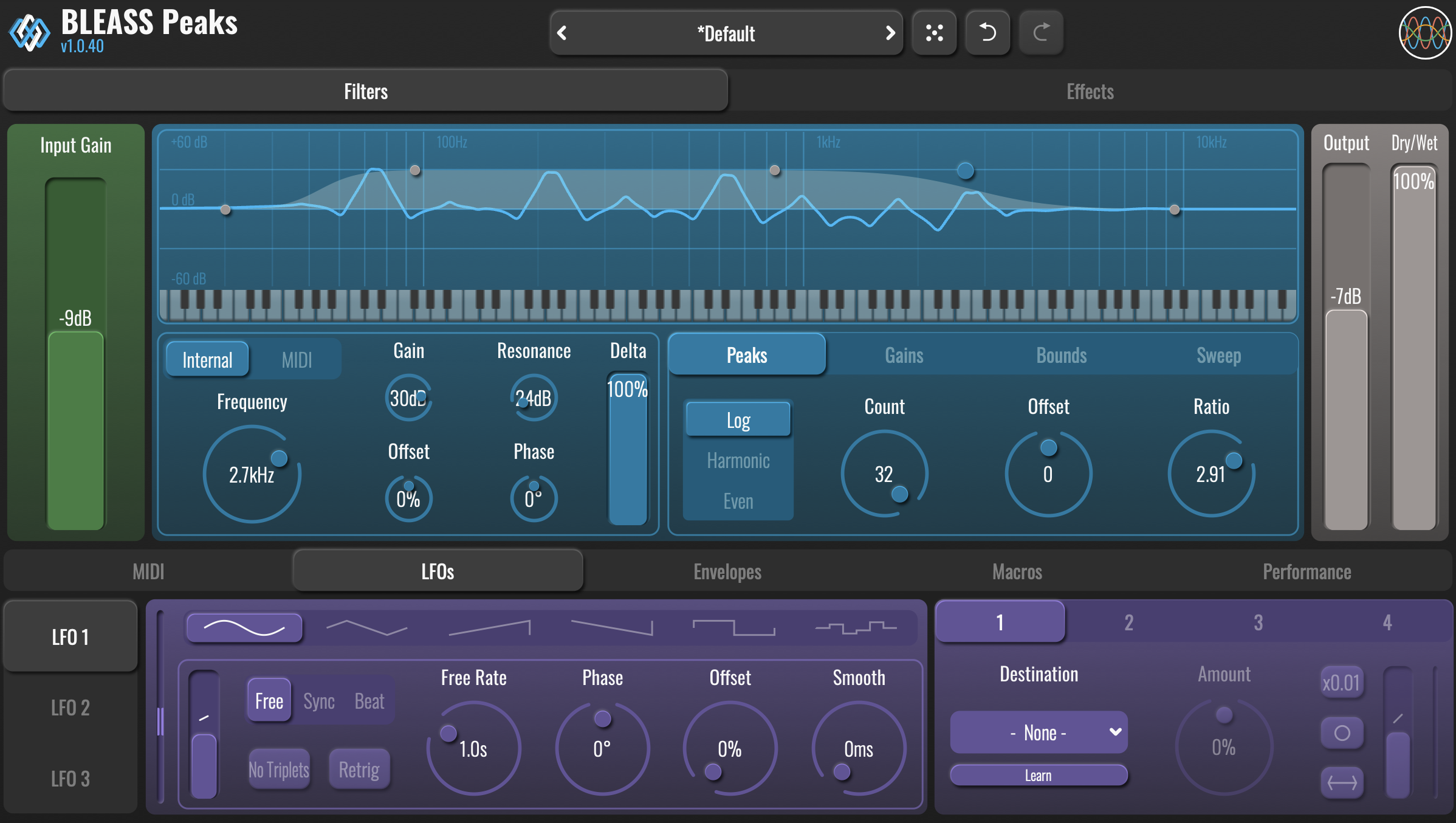The height and width of the screenshot is (823, 1456).
Task: Switch to the Filters tab
Action: (x=366, y=91)
